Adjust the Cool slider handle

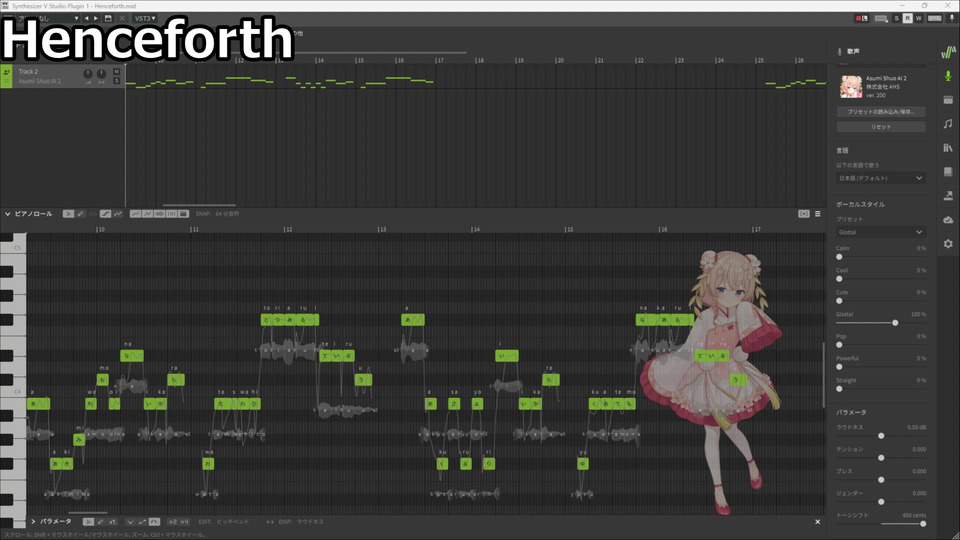pos(839,279)
